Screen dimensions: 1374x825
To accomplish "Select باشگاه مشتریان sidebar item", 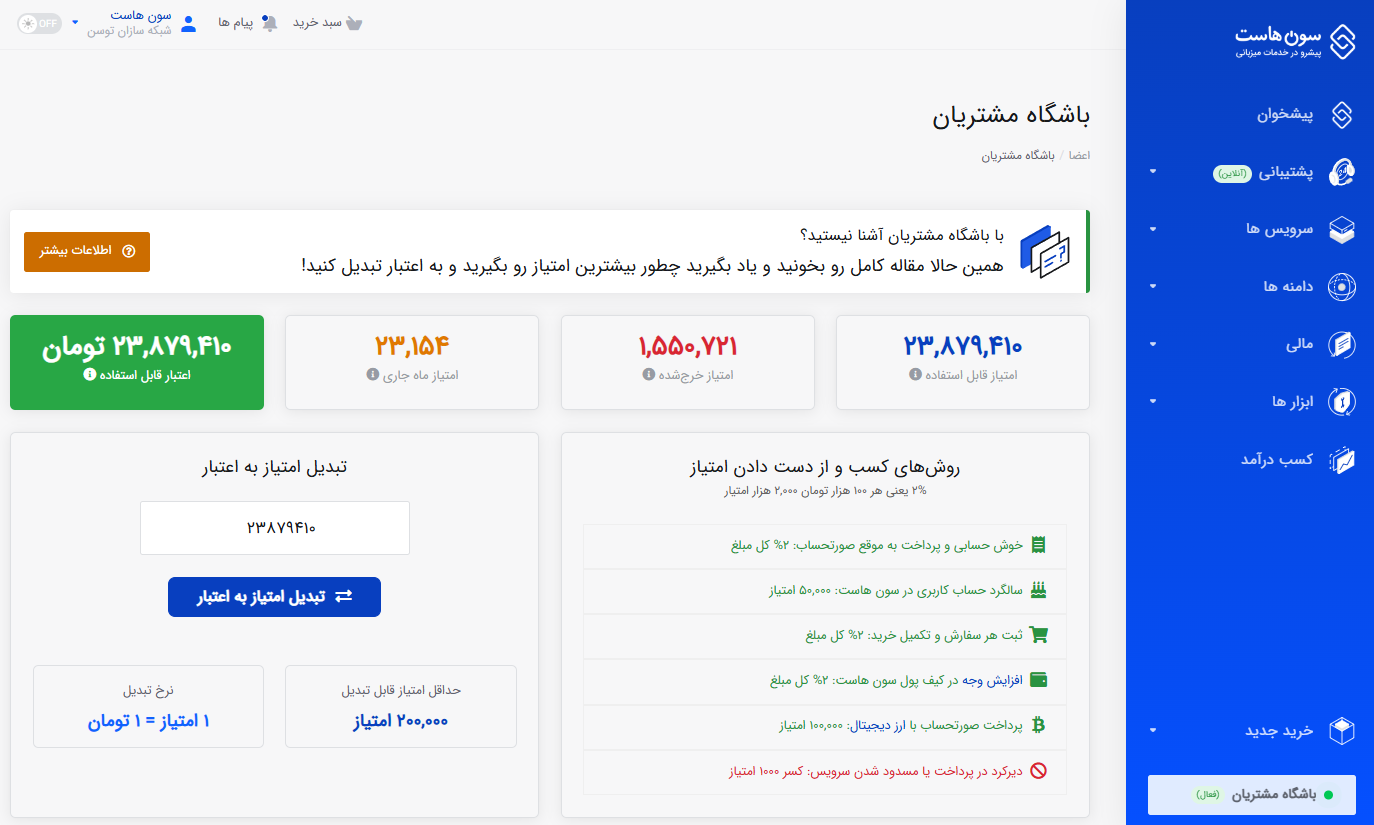I will (x=1251, y=795).
